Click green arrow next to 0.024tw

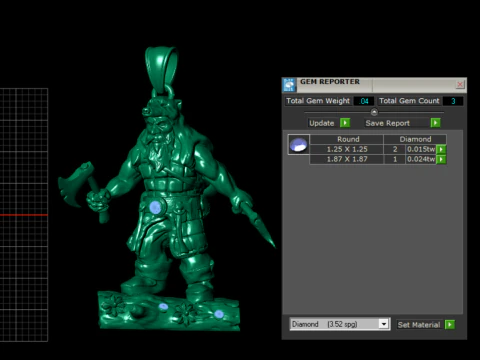tap(441, 160)
